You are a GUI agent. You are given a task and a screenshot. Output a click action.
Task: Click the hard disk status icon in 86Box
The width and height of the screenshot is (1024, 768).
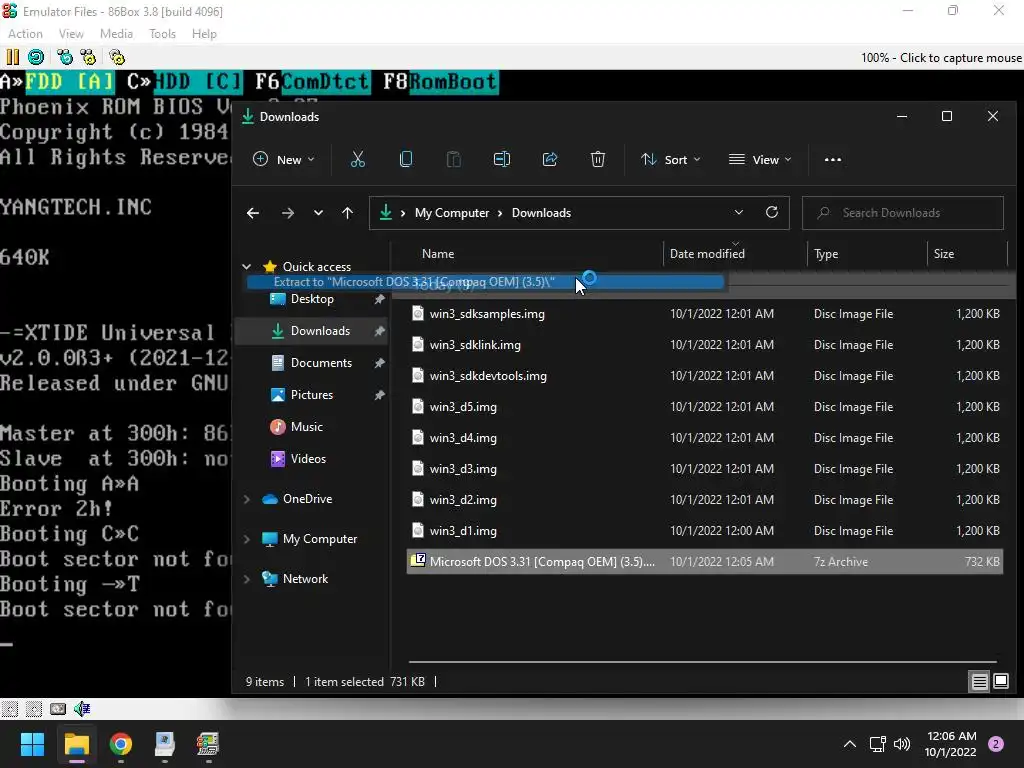point(58,709)
